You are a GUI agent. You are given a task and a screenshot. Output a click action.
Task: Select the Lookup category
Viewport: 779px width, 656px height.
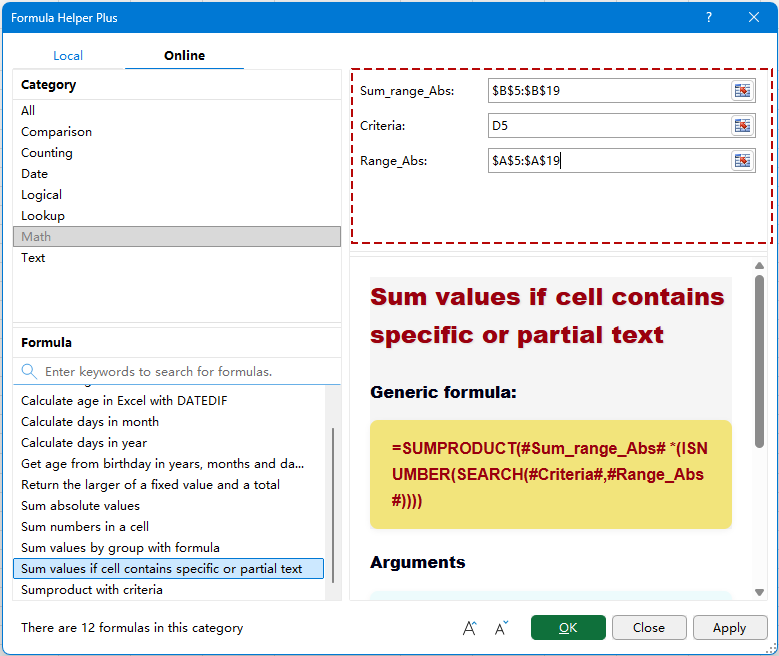pyautogui.click(x=177, y=216)
